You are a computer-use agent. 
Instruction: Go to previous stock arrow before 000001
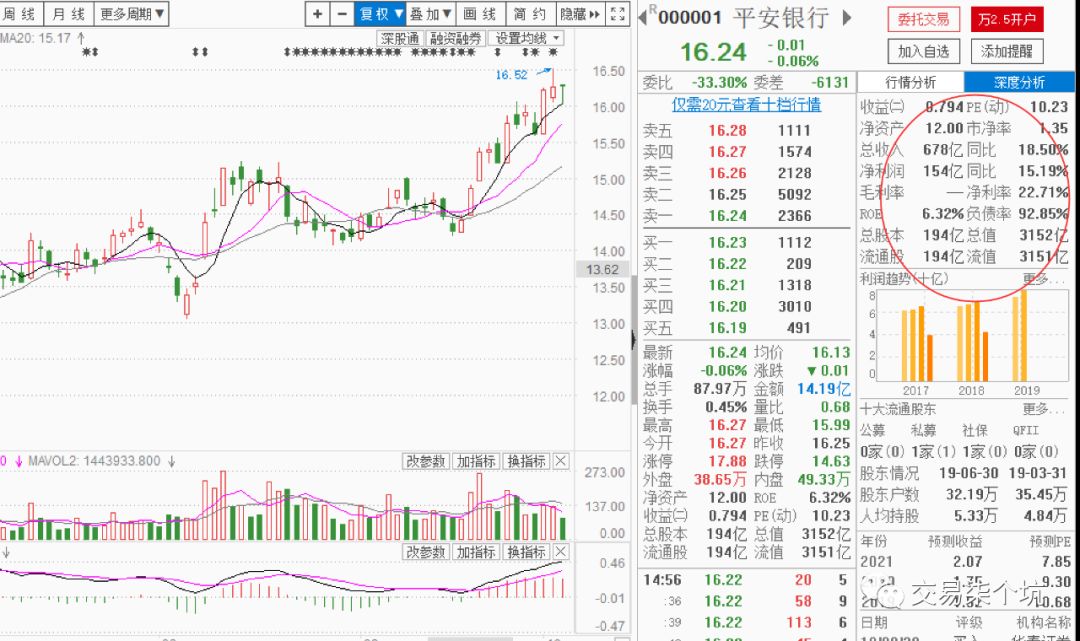(x=643, y=17)
